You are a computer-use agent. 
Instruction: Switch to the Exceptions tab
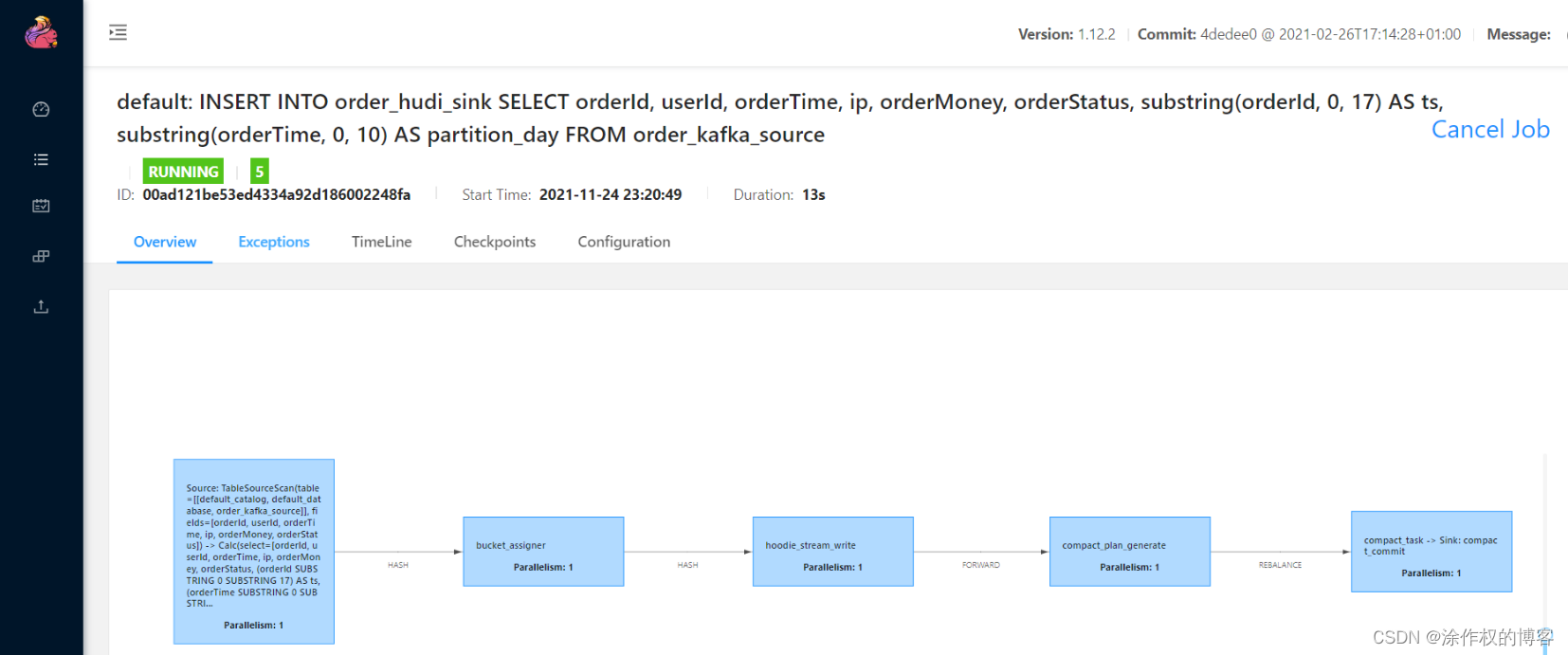tap(274, 242)
